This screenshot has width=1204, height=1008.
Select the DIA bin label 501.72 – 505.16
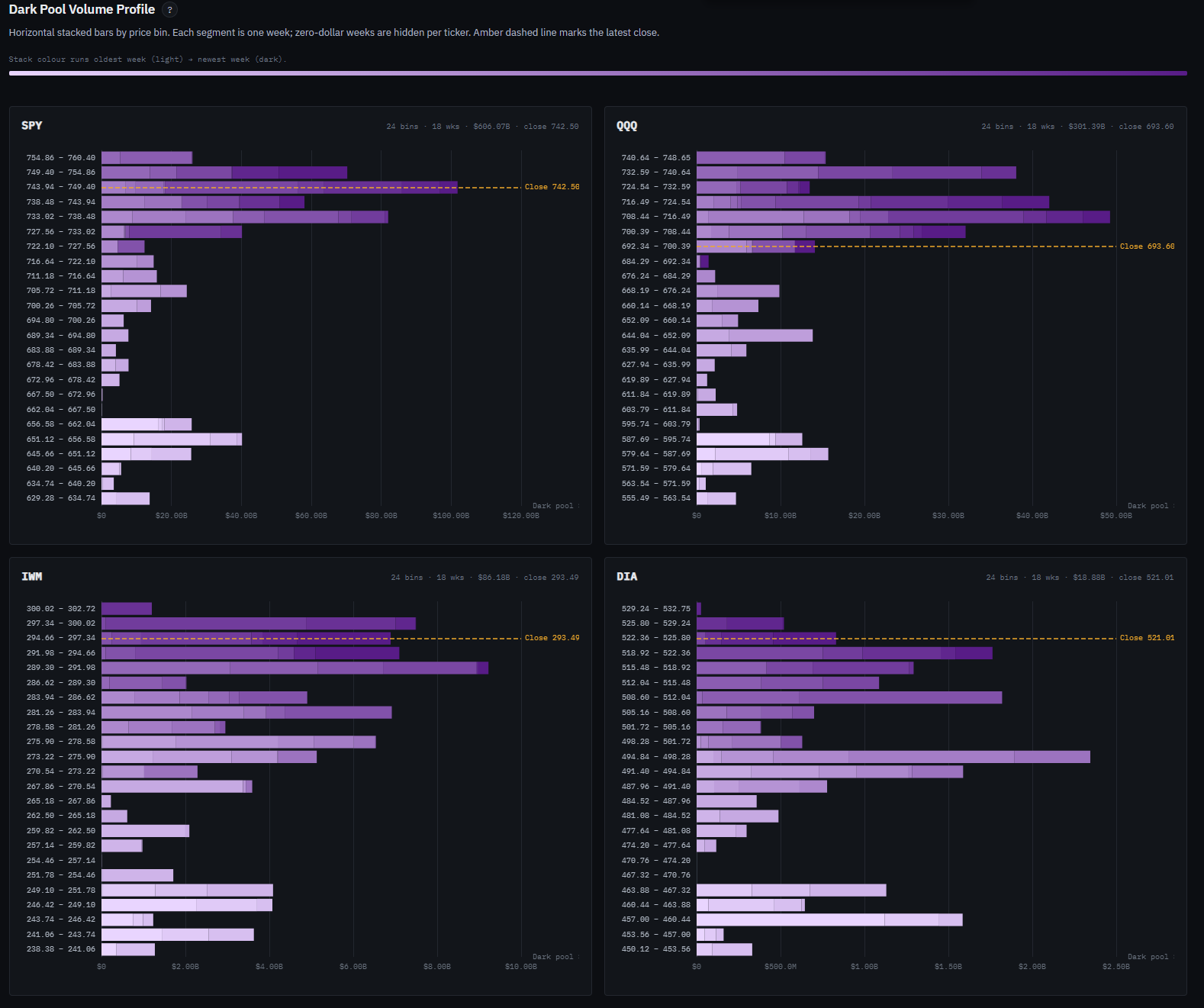(x=656, y=727)
